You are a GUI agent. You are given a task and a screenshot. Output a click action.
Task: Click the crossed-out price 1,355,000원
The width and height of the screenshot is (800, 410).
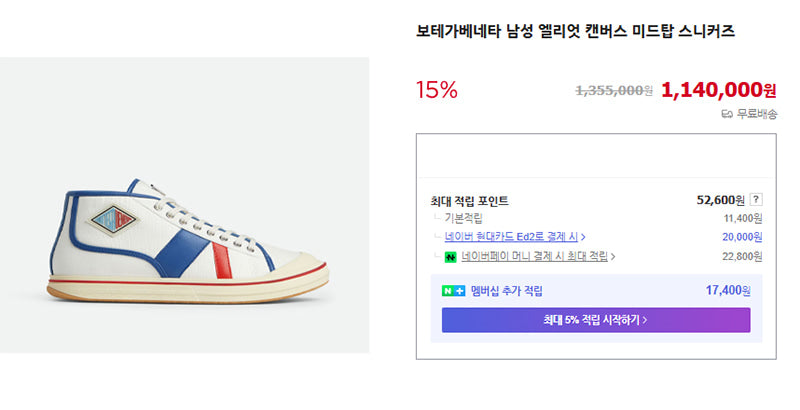coord(614,91)
